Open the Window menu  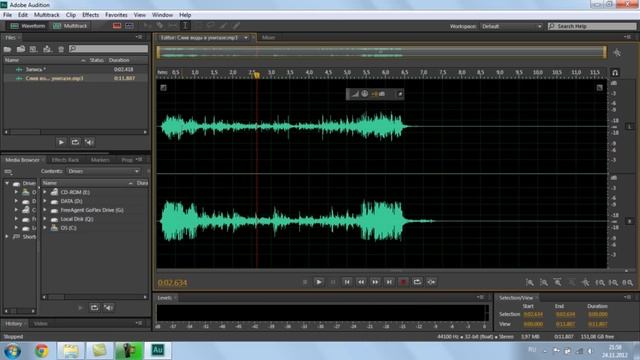162,15
